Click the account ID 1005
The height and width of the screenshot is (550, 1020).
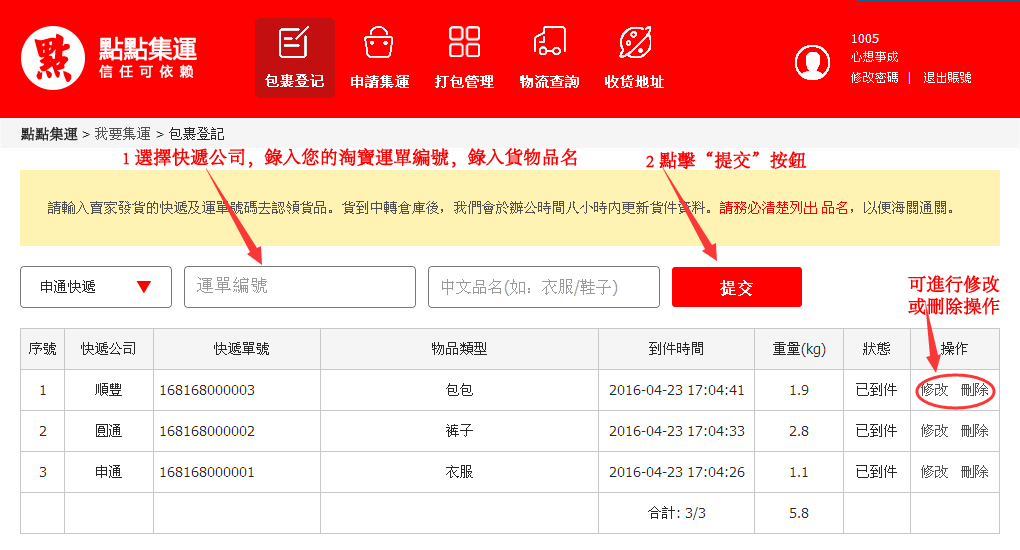click(x=865, y=39)
